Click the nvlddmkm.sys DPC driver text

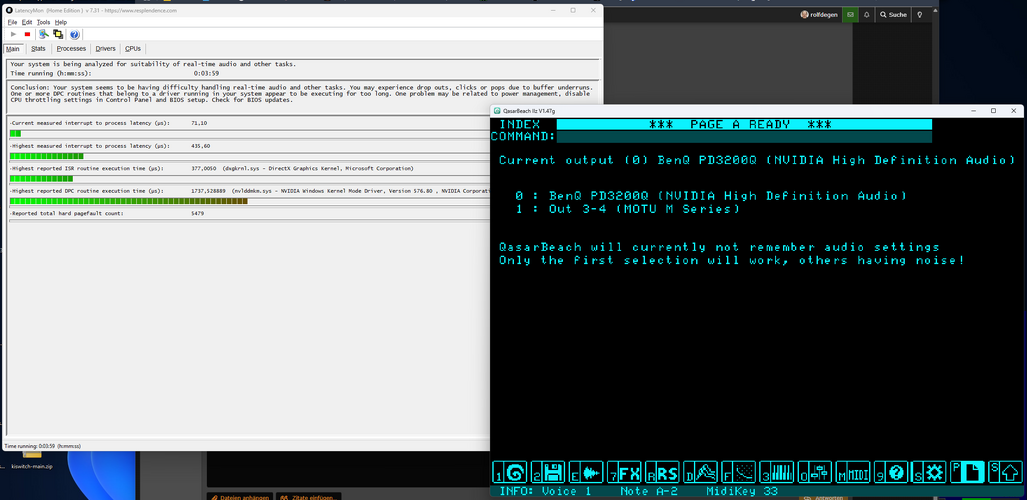(x=360, y=191)
